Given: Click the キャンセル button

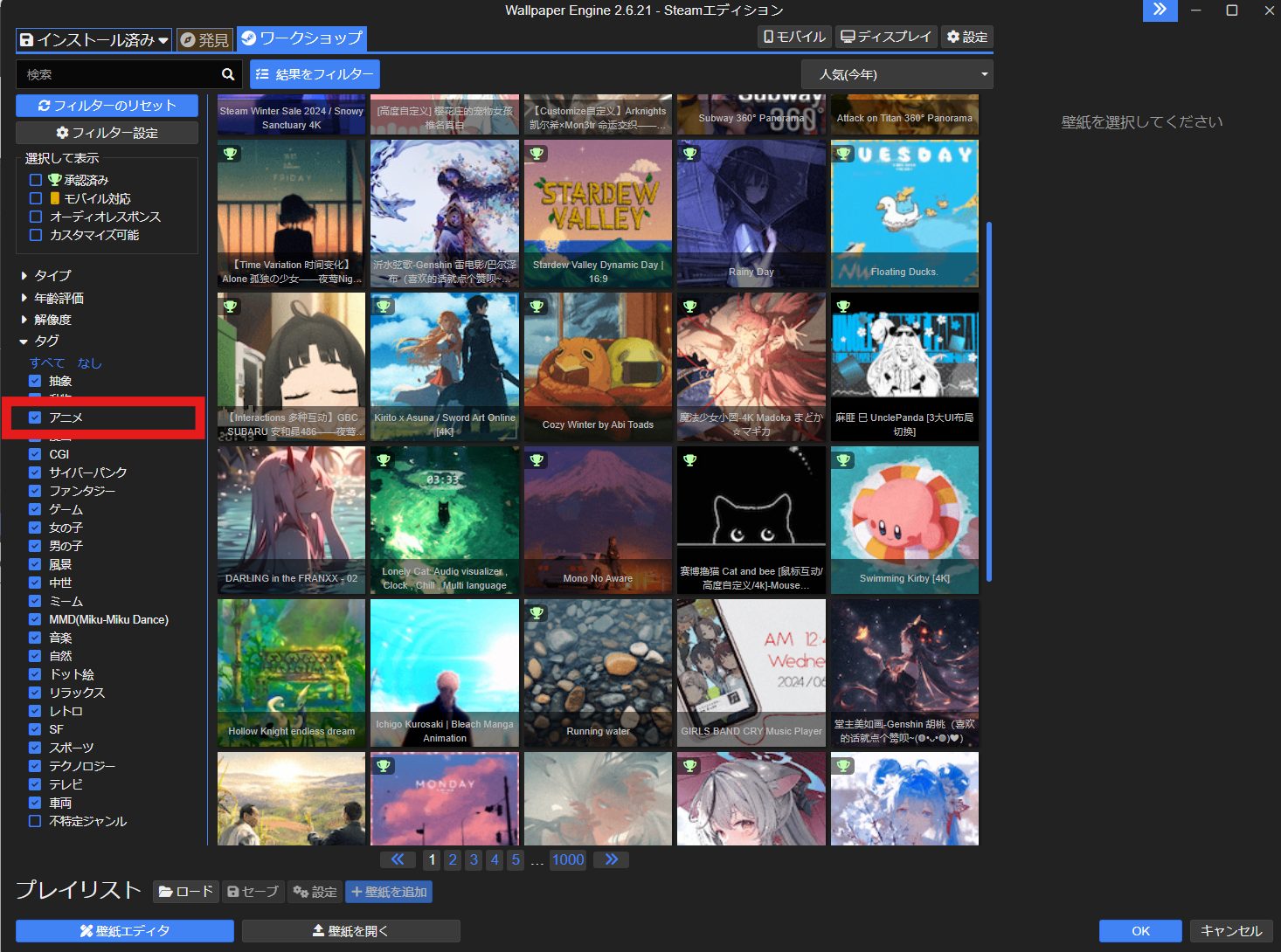Looking at the screenshot, I should click(x=1230, y=931).
